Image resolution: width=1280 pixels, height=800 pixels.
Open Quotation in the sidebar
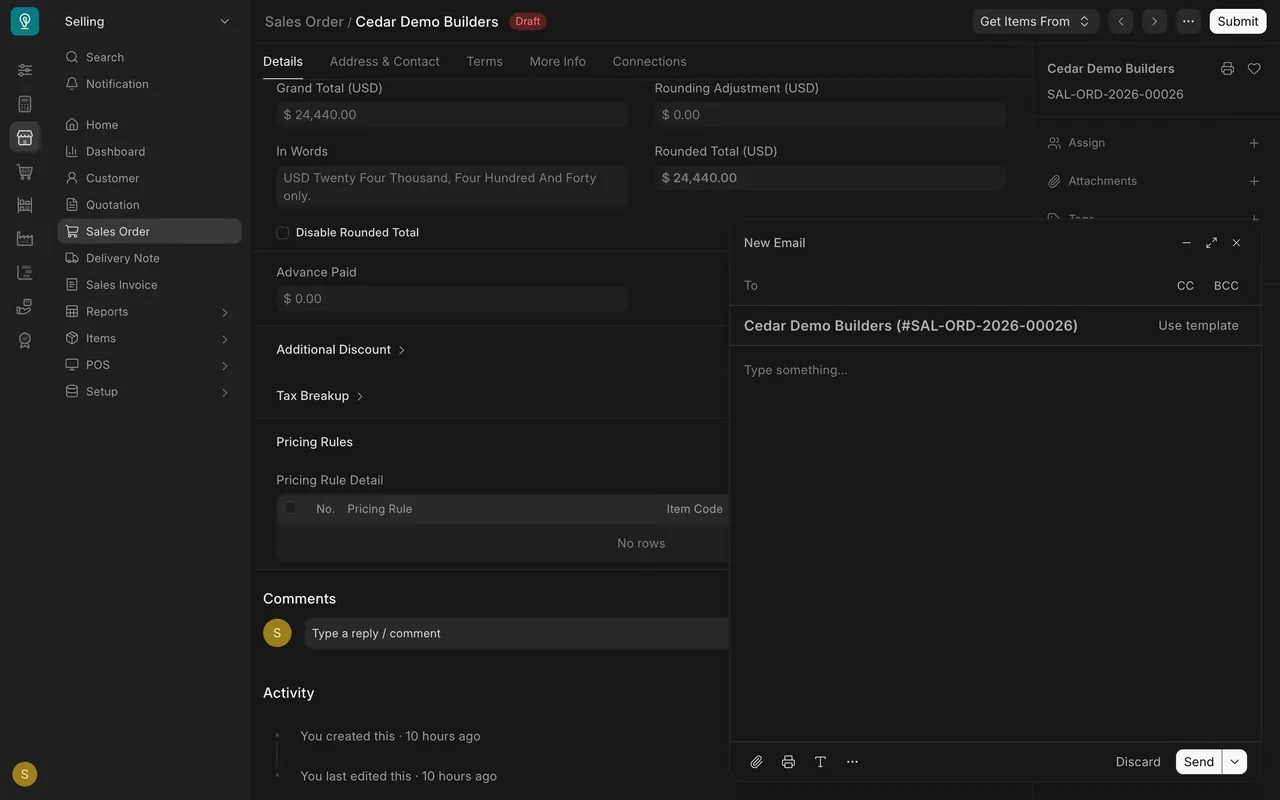click(x=149, y=205)
